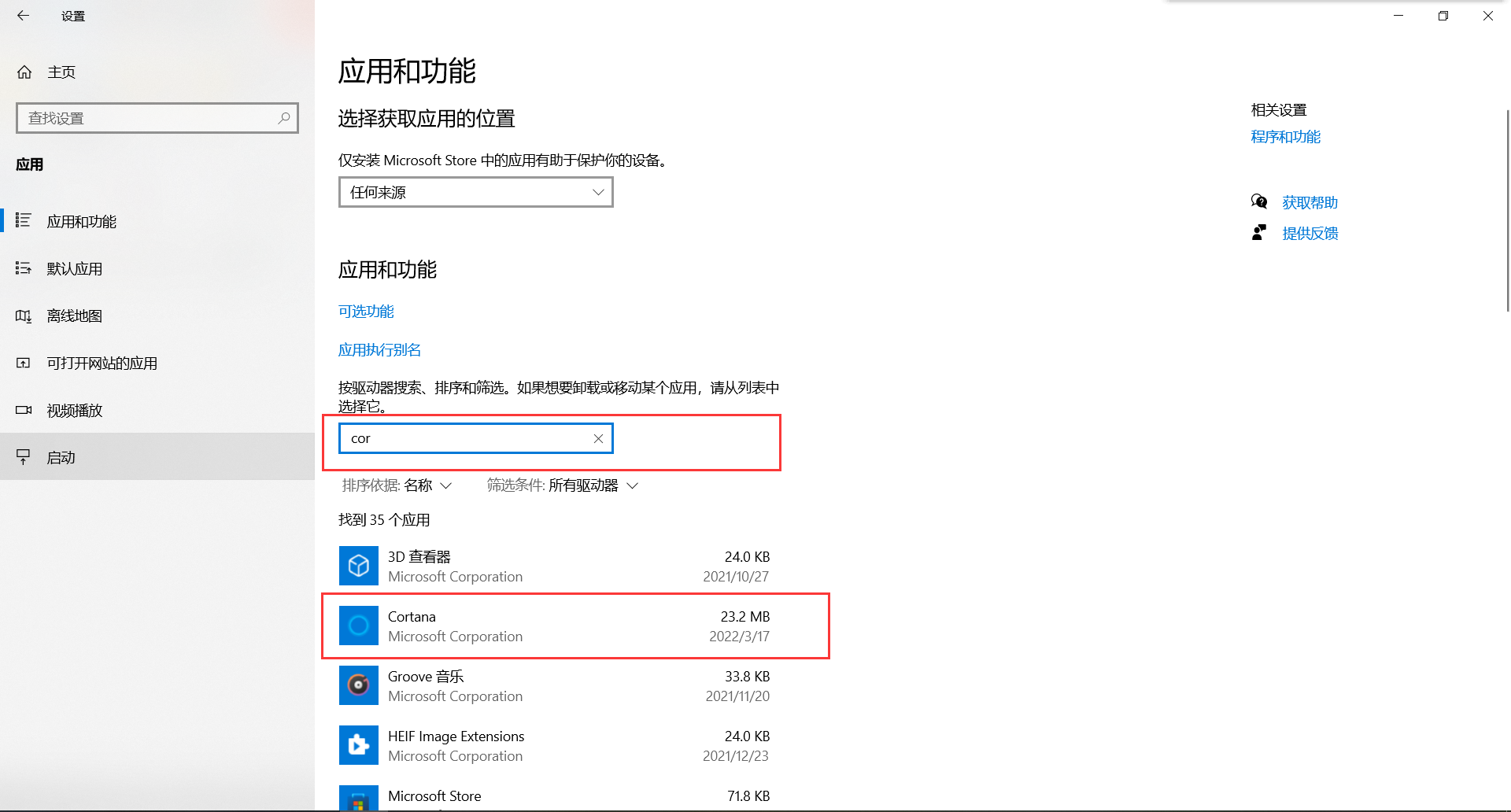
Task: Click the Groove 音乐 disc icon
Action: coord(359,685)
